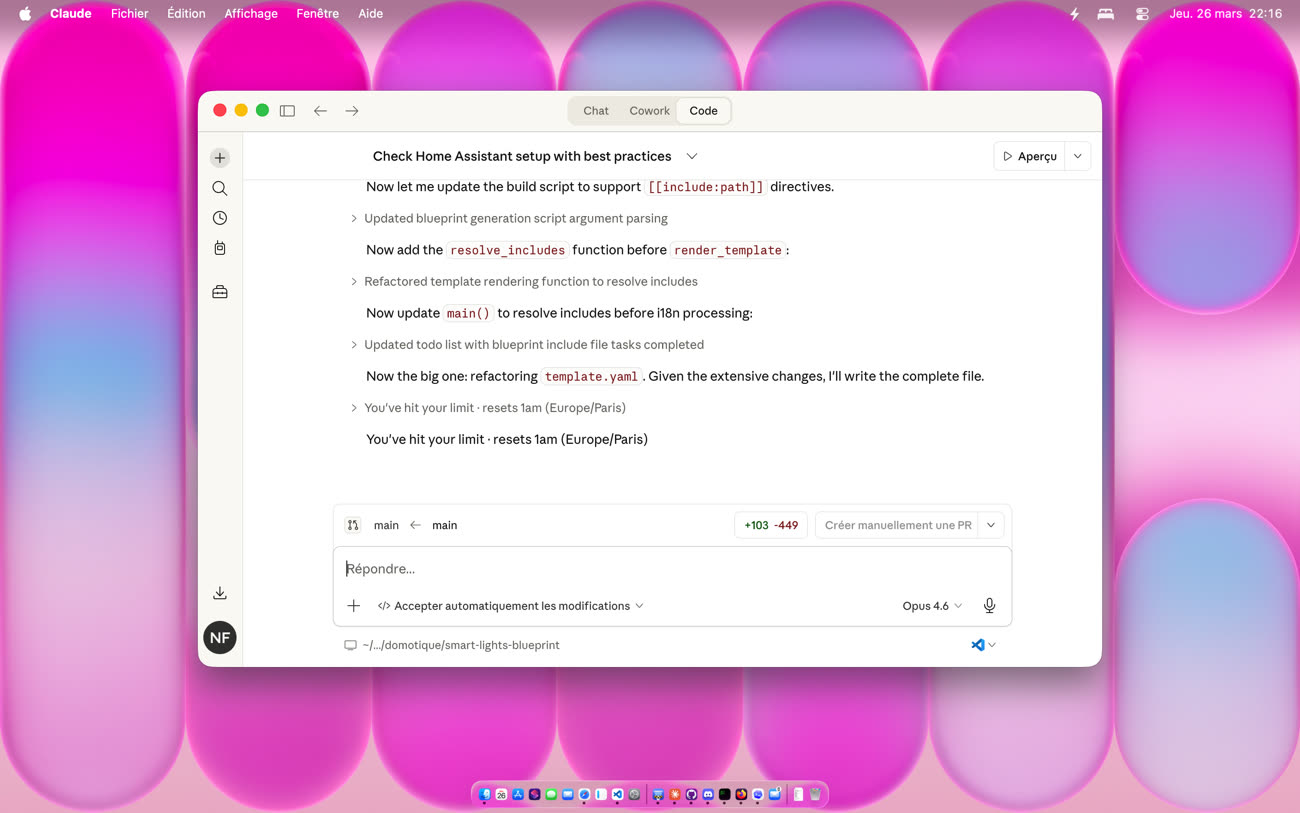
Task: Click the toolbox icon in sidebar
Action: pos(220,292)
